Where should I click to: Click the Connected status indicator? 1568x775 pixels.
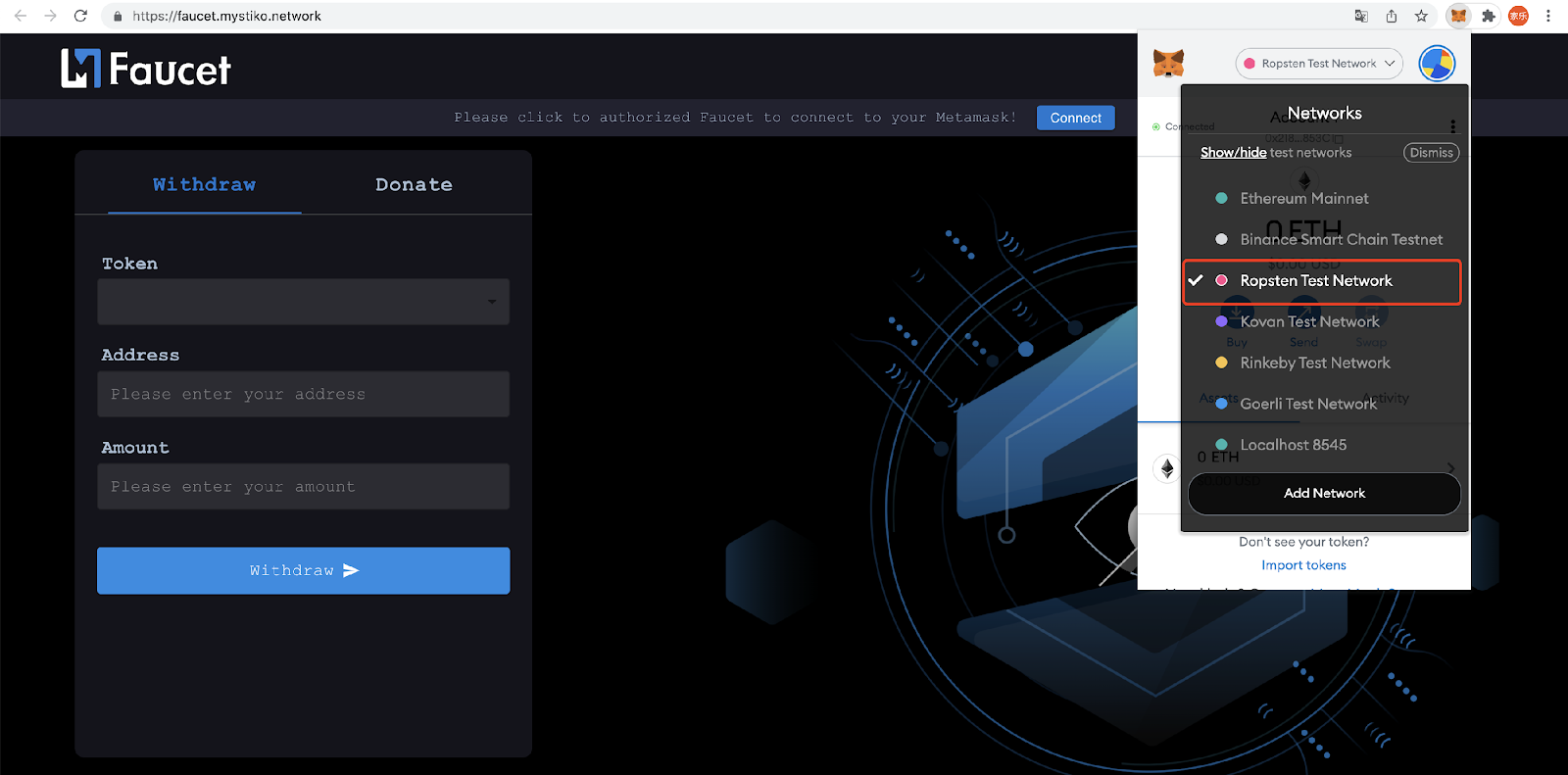[x=1184, y=126]
